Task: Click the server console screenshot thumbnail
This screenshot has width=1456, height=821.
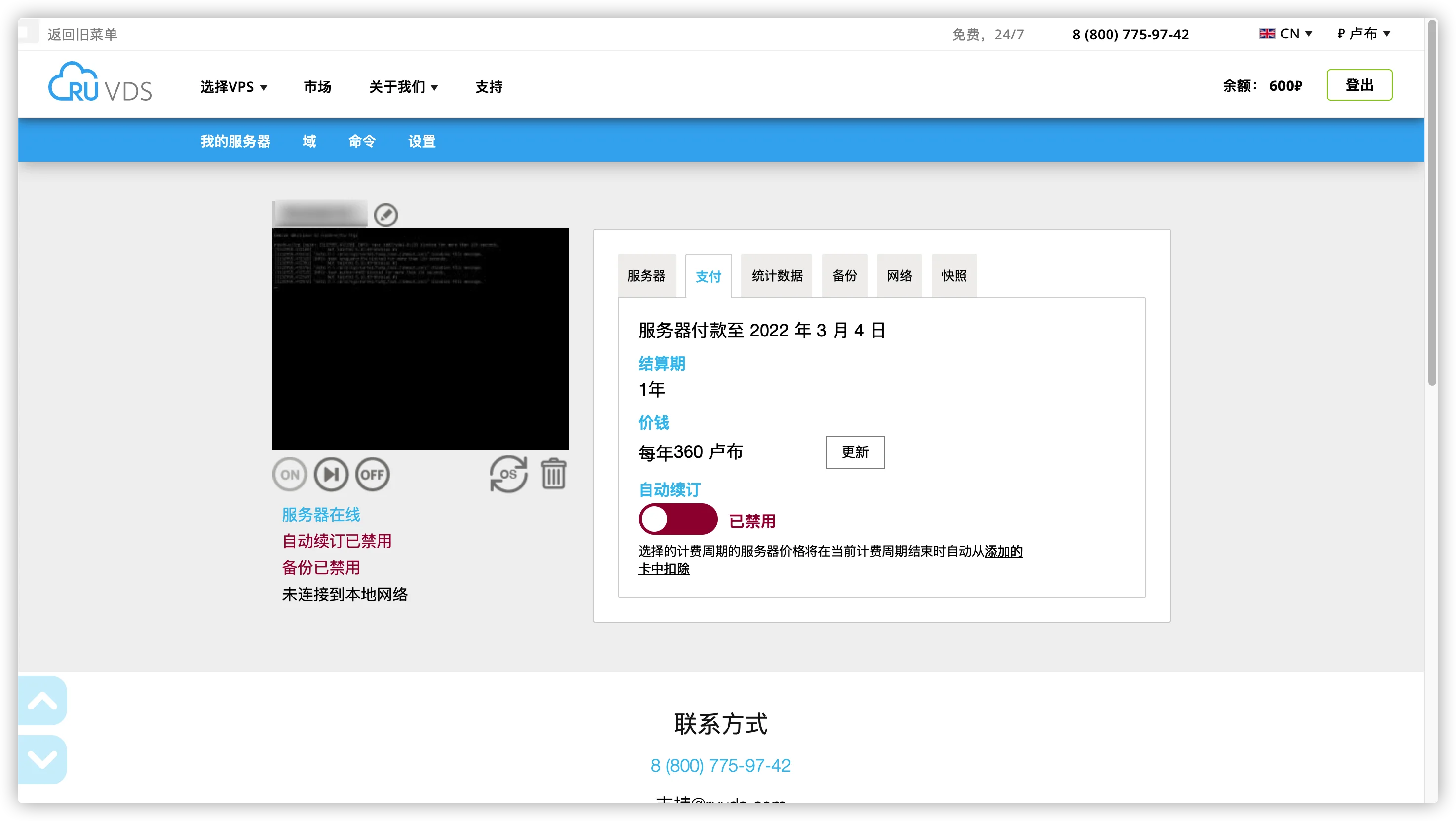Action: (x=421, y=338)
